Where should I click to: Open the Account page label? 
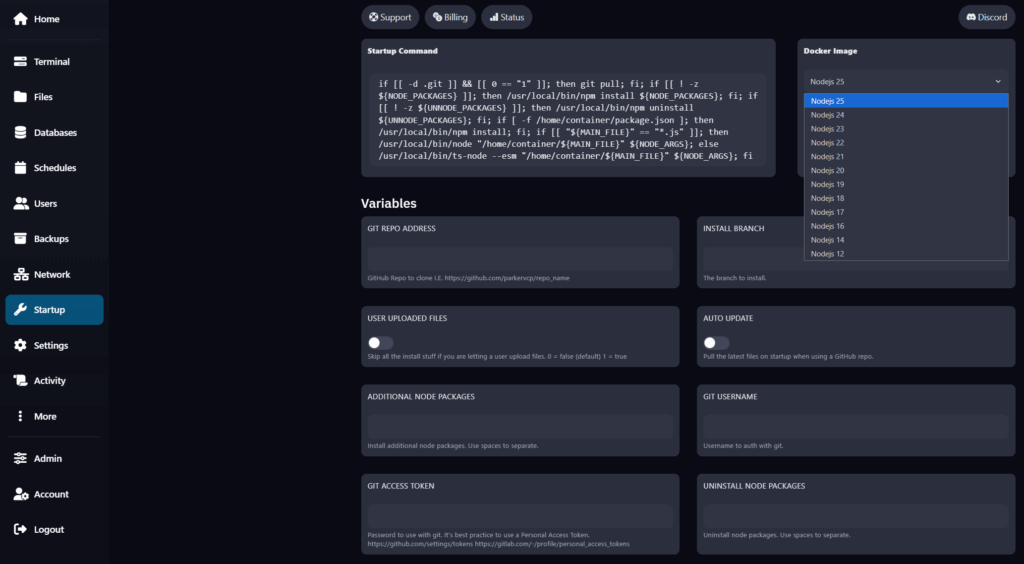click(x=51, y=494)
